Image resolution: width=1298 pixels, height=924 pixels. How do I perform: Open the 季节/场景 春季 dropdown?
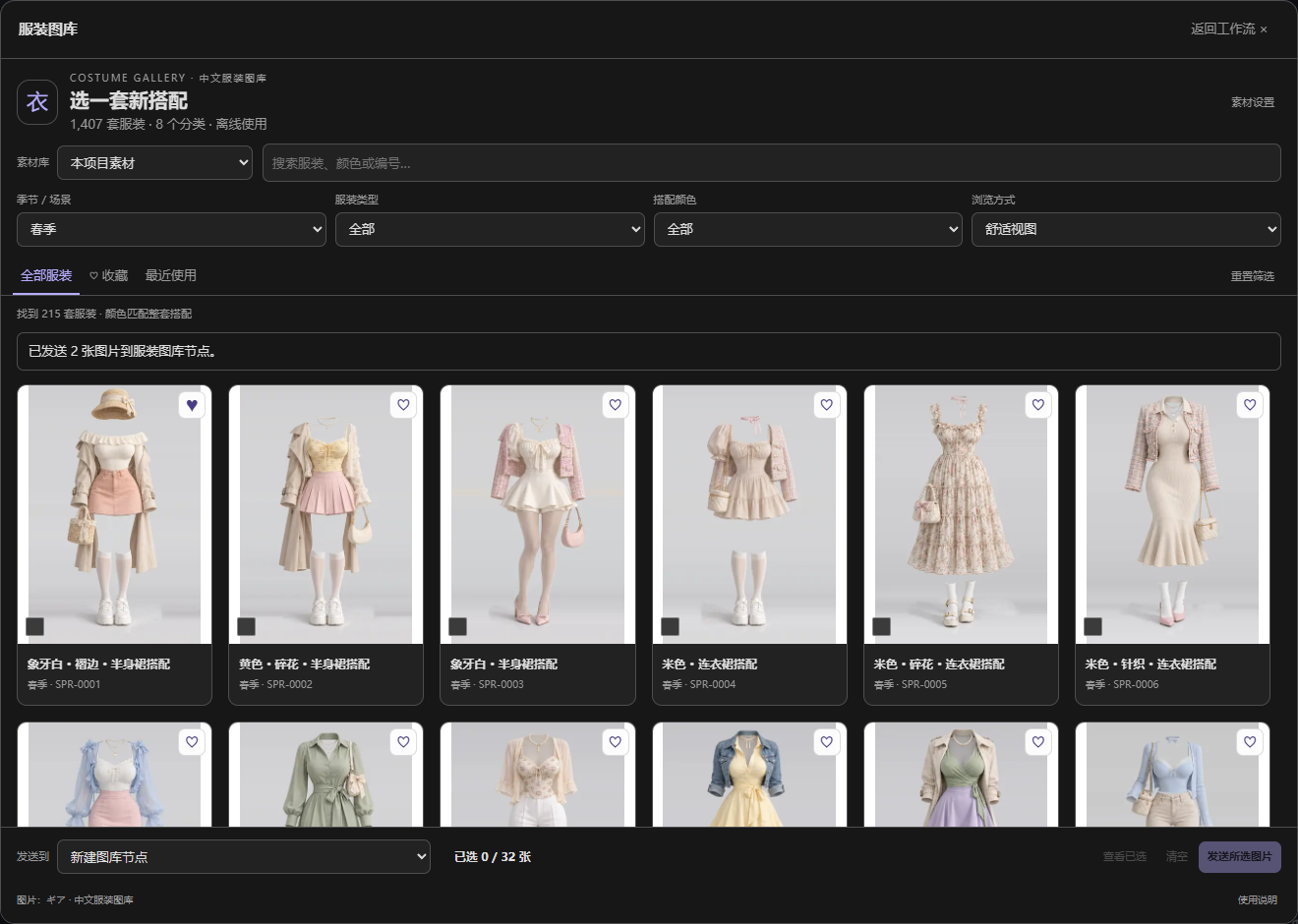pos(171,229)
